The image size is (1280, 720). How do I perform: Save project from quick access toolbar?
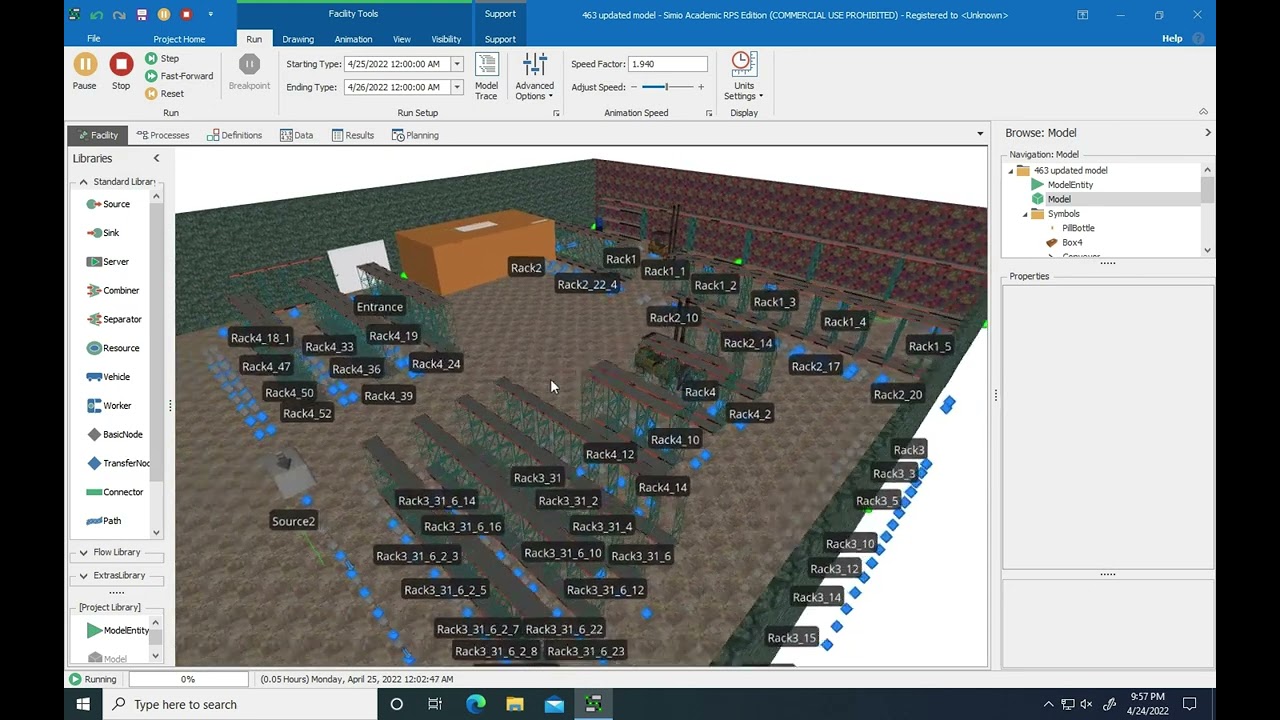click(x=142, y=15)
